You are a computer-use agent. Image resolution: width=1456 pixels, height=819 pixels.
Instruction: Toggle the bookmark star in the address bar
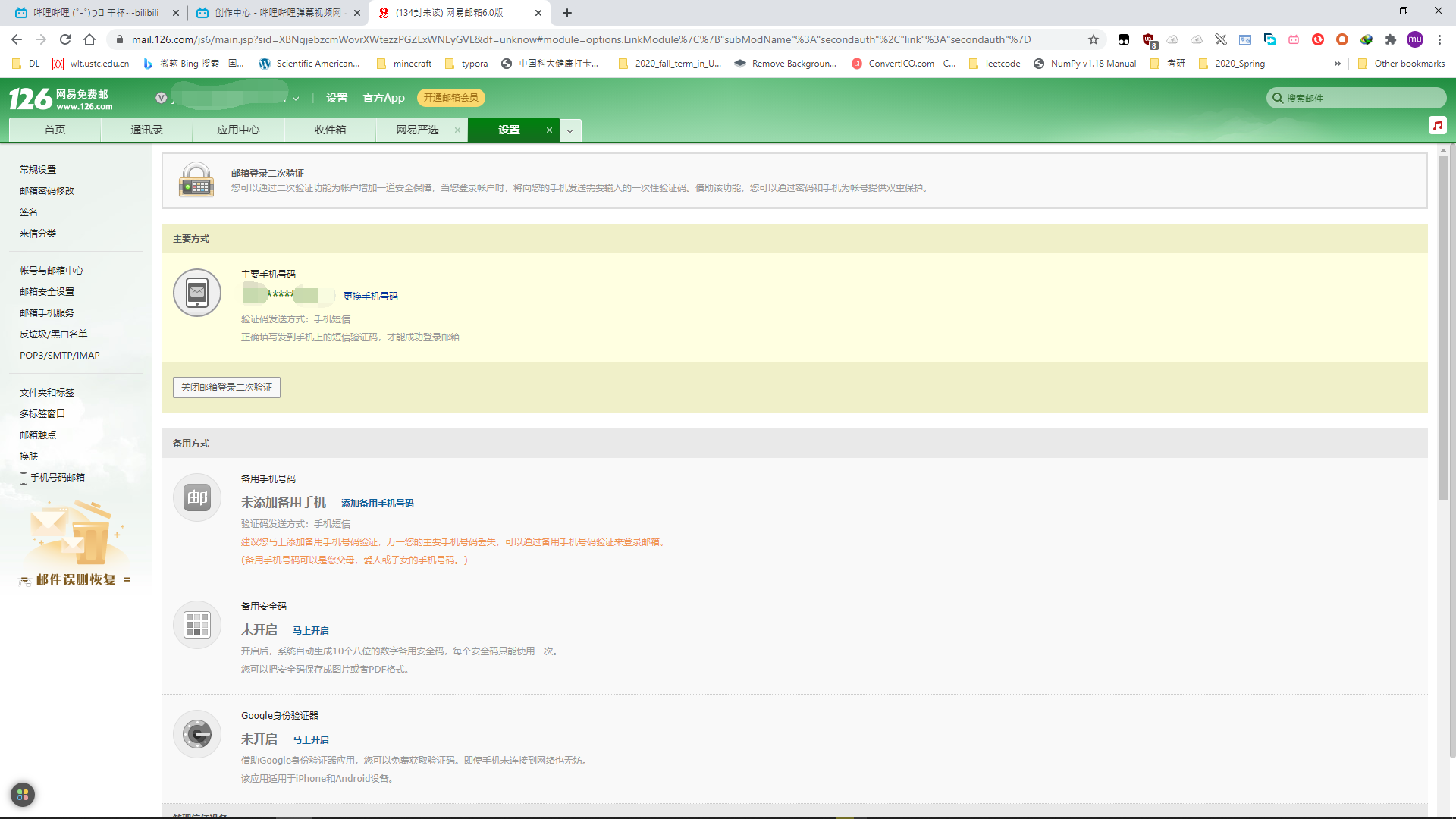pyautogui.click(x=1093, y=39)
